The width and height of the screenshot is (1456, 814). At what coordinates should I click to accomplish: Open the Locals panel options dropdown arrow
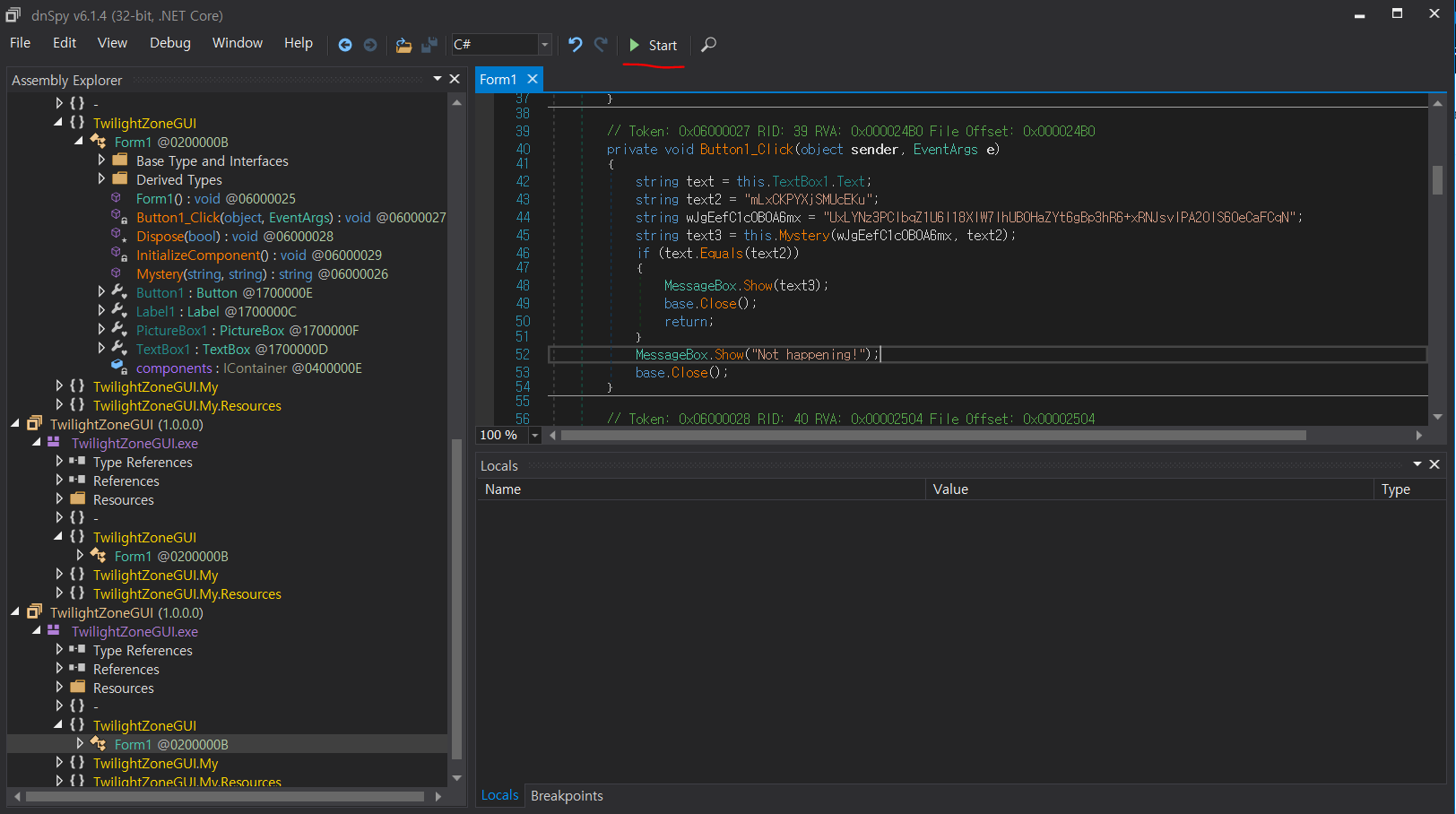click(x=1417, y=464)
